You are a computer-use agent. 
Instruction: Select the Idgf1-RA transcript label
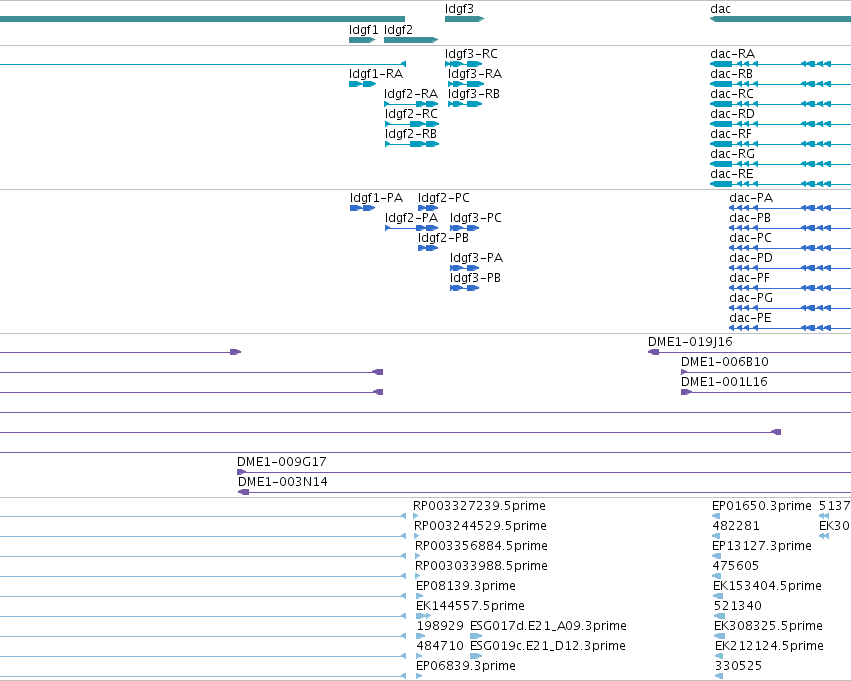tap(376, 74)
